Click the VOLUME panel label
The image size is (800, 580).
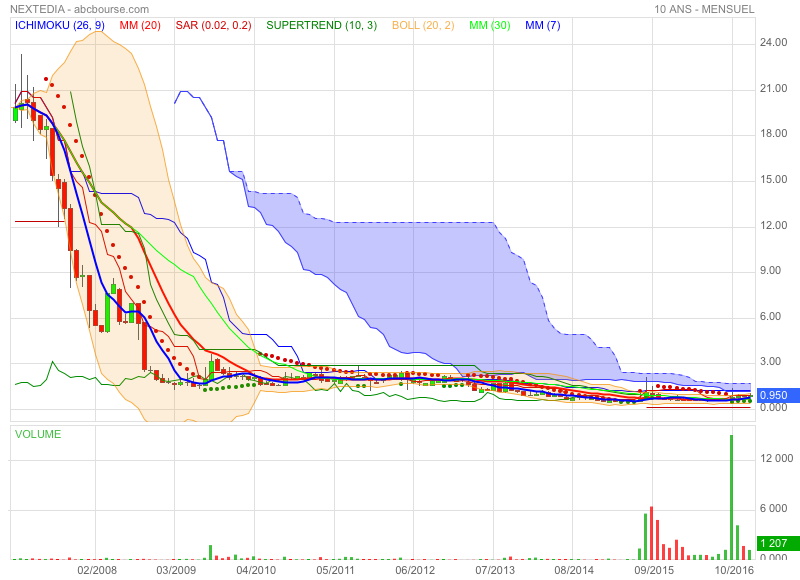coord(38,434)
